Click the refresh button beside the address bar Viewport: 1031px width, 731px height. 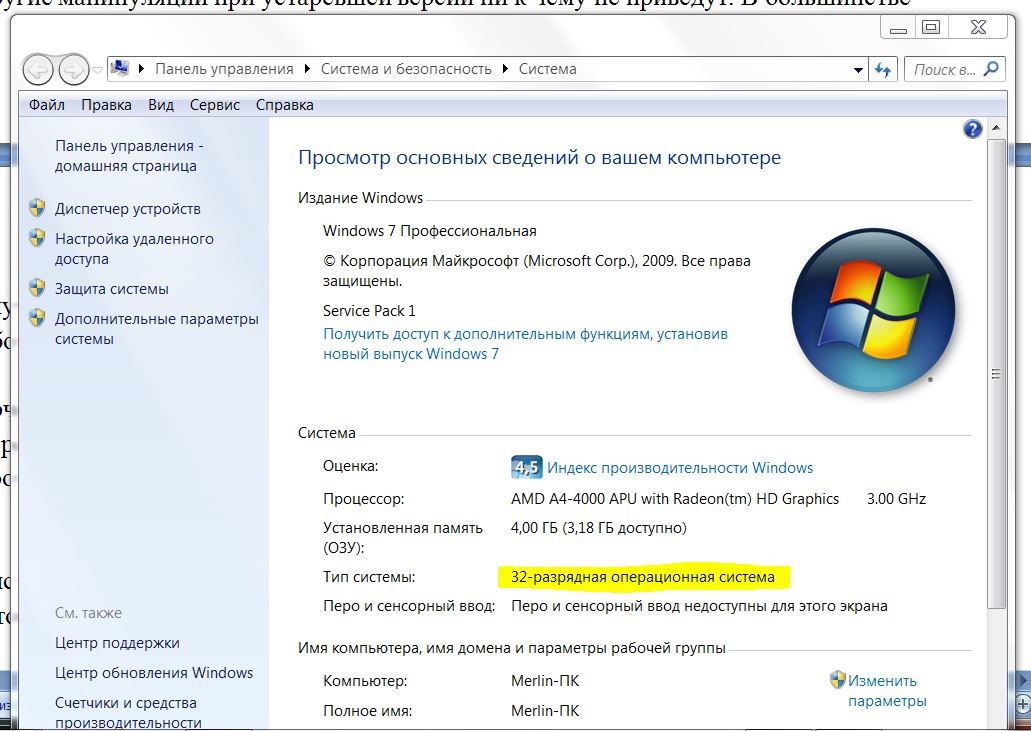click(x=883, y=70)
